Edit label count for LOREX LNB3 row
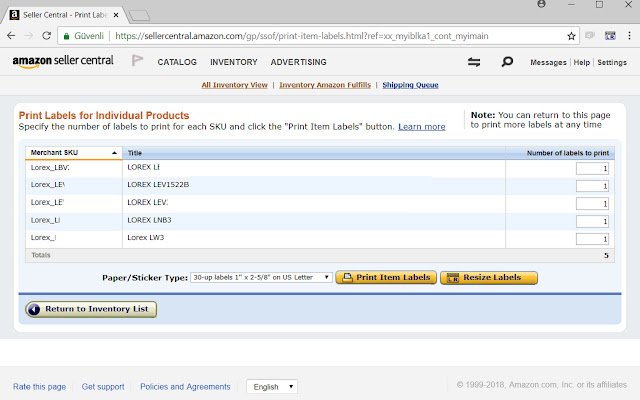 (592, 221)
